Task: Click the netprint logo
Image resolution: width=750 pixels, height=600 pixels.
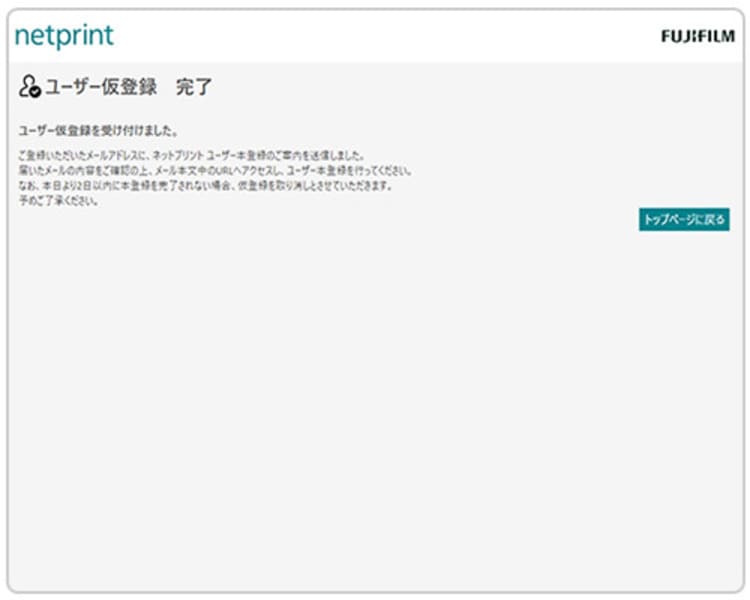Action: 64,36
